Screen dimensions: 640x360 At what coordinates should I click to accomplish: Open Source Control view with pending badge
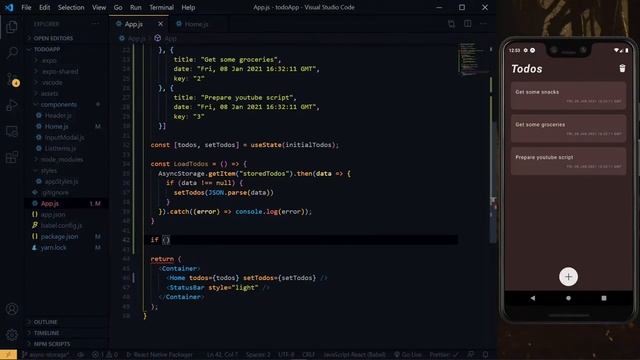(12, 79)
